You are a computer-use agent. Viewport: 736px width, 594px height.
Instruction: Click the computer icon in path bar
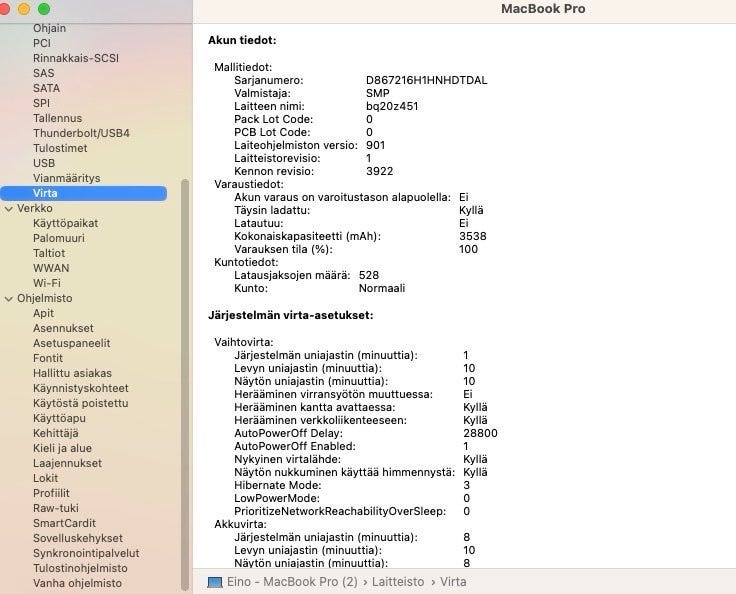tap(215, 583)
